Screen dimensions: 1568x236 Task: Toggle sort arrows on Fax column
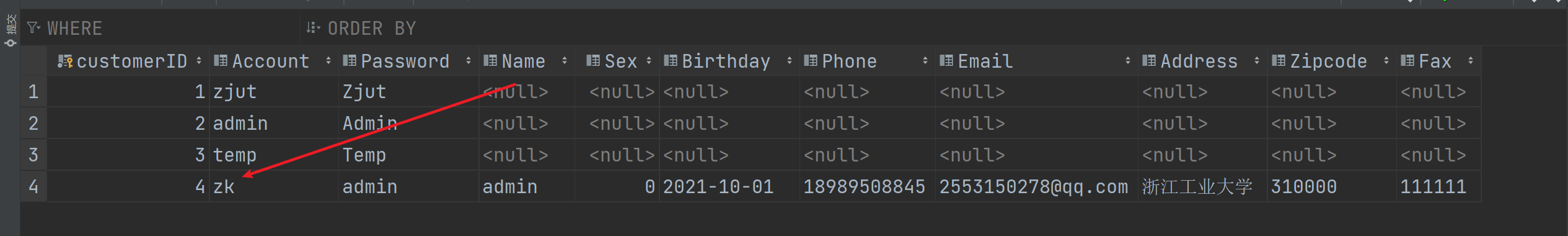point(1471,61)
